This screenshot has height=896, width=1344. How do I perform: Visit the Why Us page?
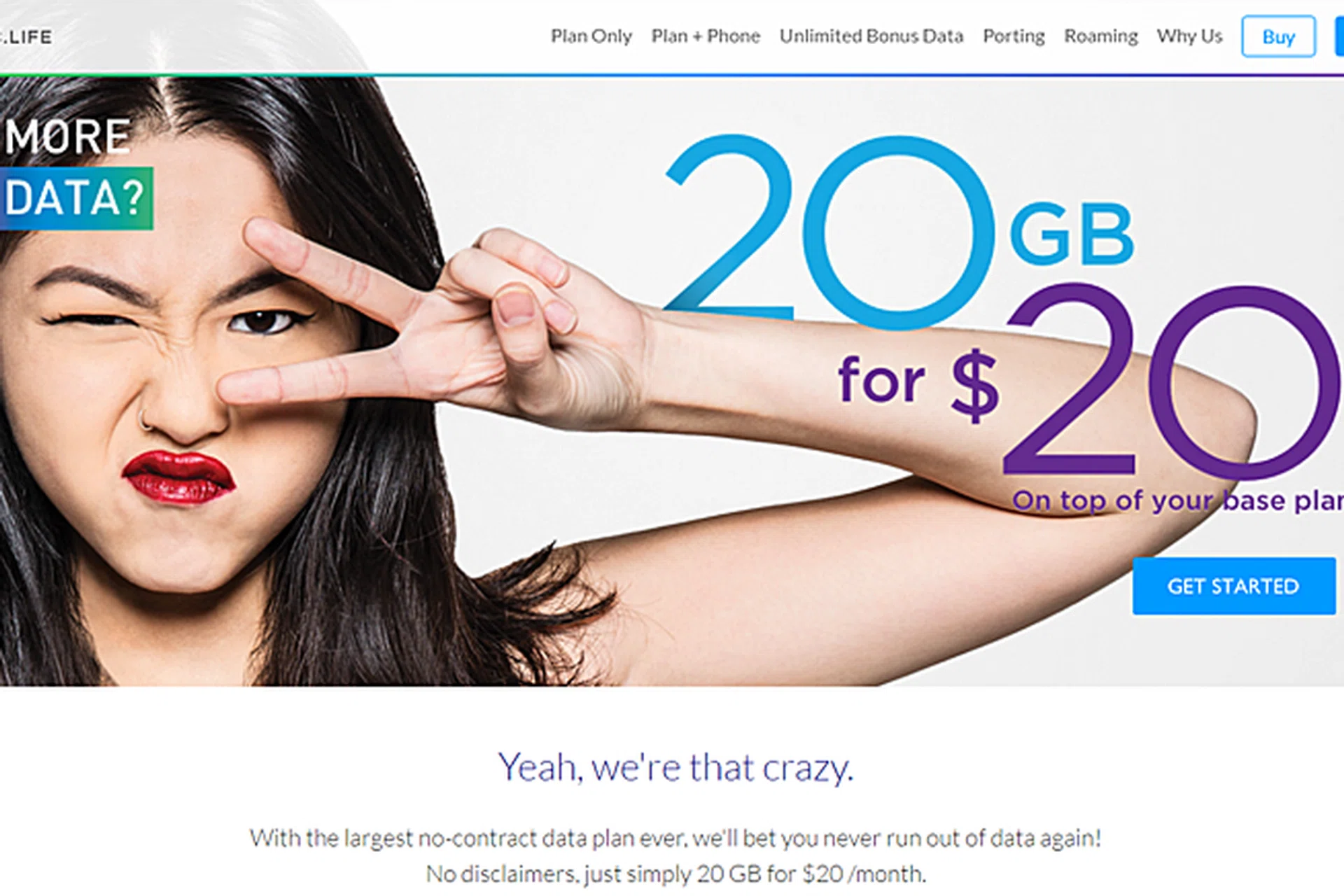coord(1189,36)
